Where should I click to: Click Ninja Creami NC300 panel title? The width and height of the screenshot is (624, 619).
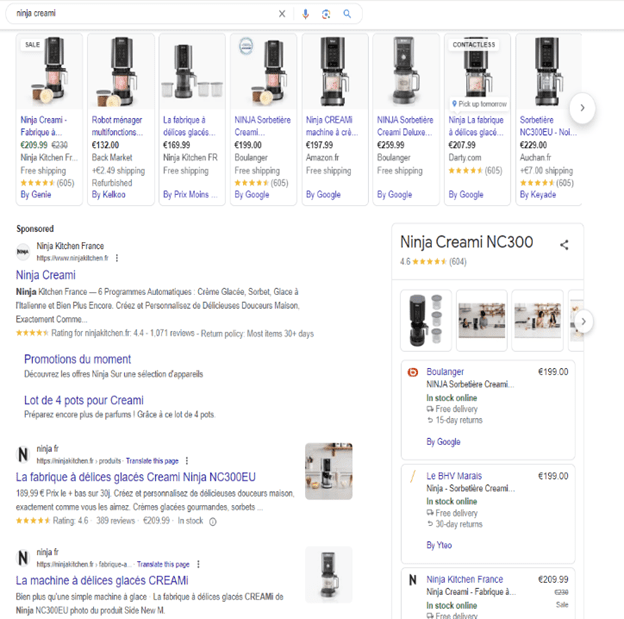(466, 242)
